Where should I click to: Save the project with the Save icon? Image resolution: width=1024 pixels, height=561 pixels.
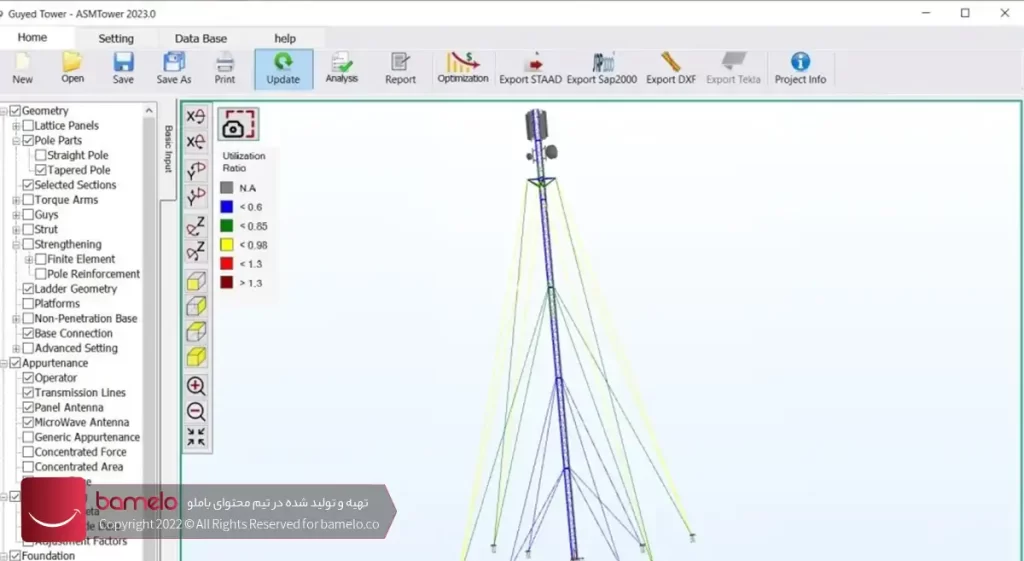click(x=123, y=68)
